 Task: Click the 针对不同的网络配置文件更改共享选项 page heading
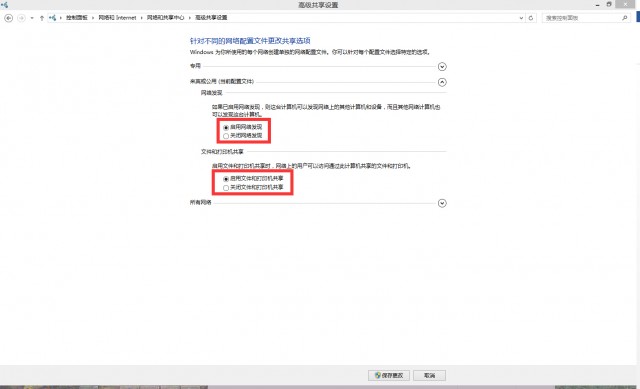(x=250, y=41)
